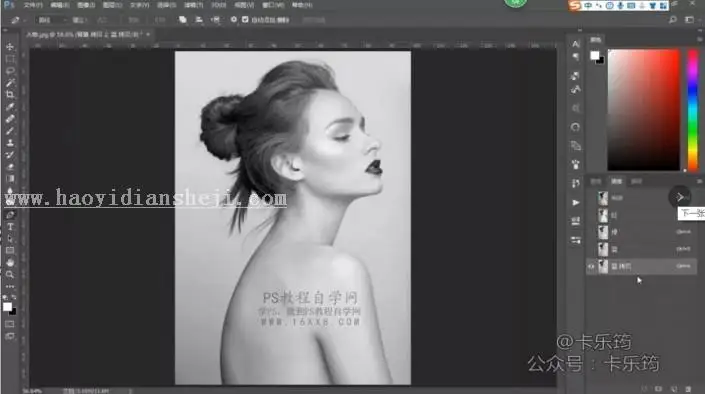The image size is (705, 394).
Task: Click the rainbow hue slider bar
Action: tap(693, 110)
